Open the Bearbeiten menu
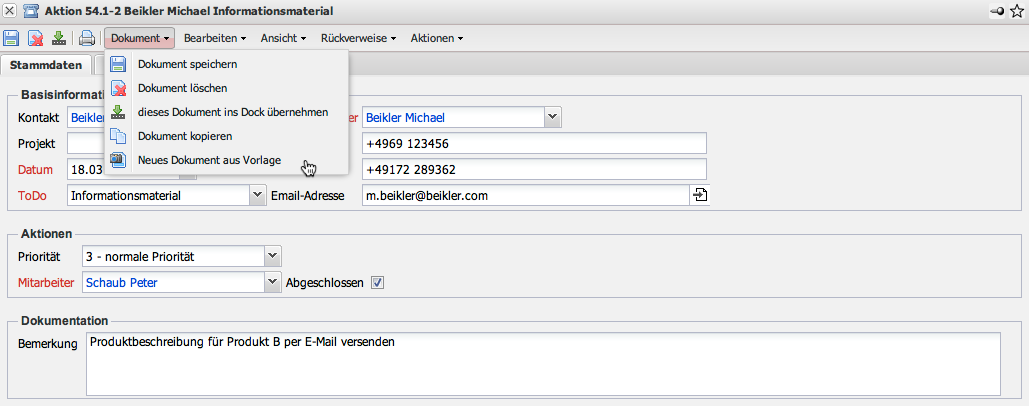This screenshot has height=406, width=1029. 216,39
